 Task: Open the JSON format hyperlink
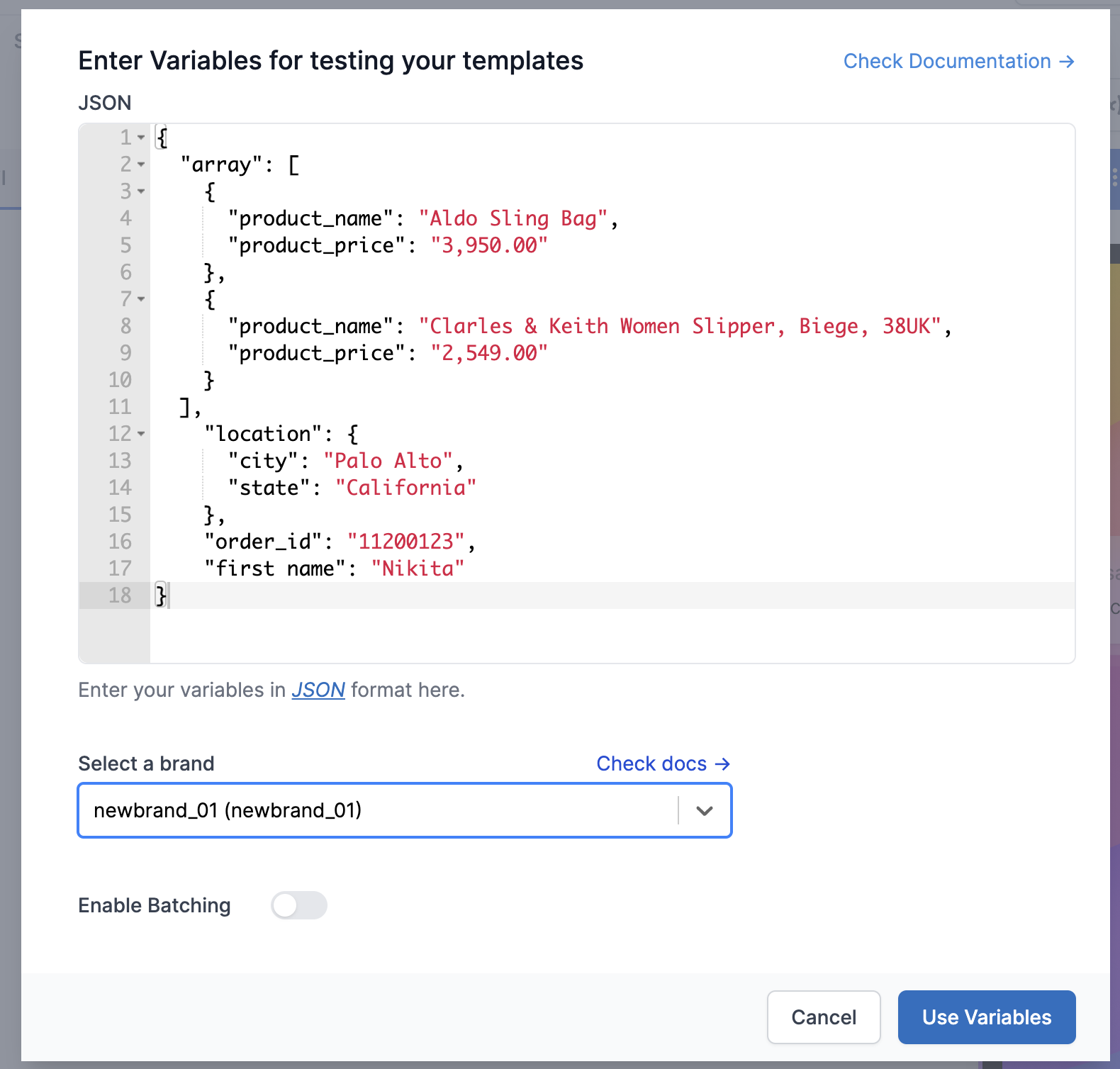[x=318, y=690]
